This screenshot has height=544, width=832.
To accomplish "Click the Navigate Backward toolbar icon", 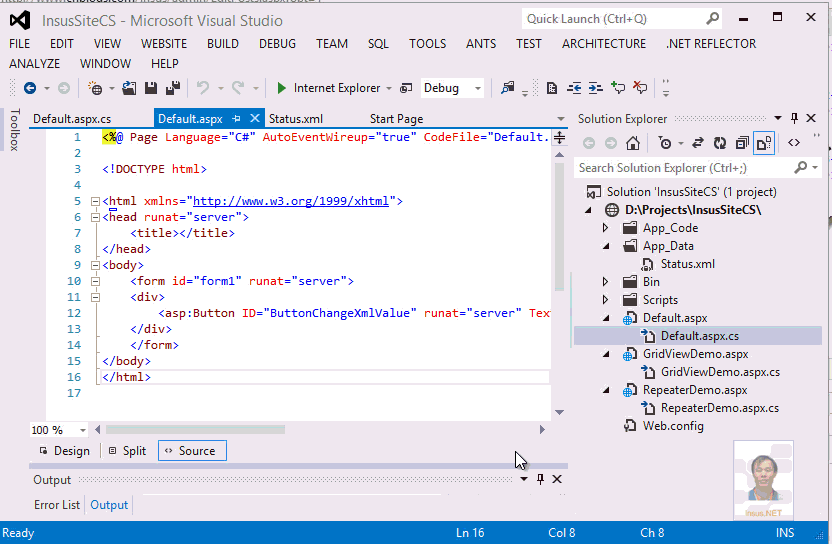I will tap(30, 88).
